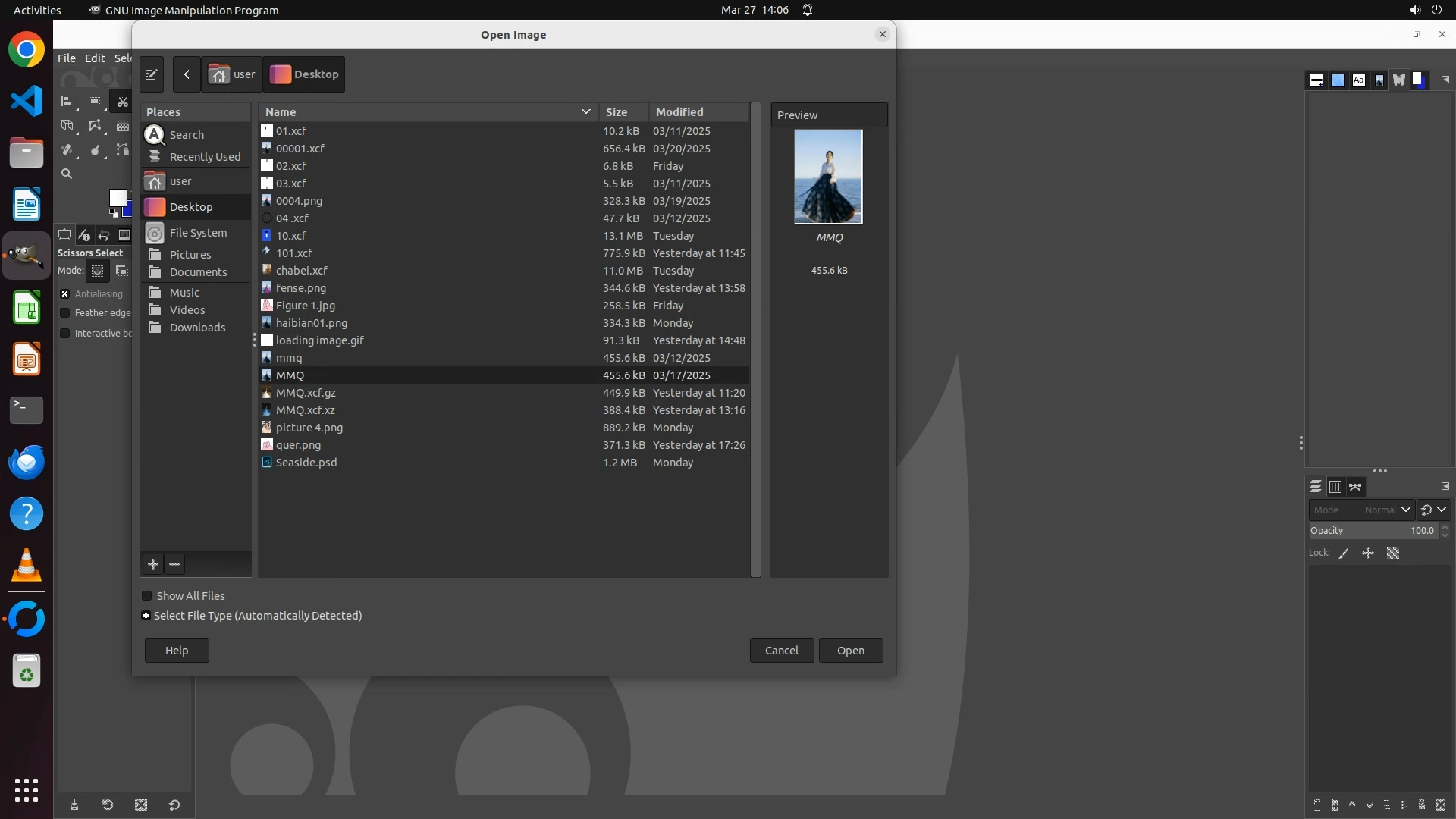Screen dimensions: 1456x819
Task: Open the Fonts tab icon
Action: click(x=1358, y=80)
